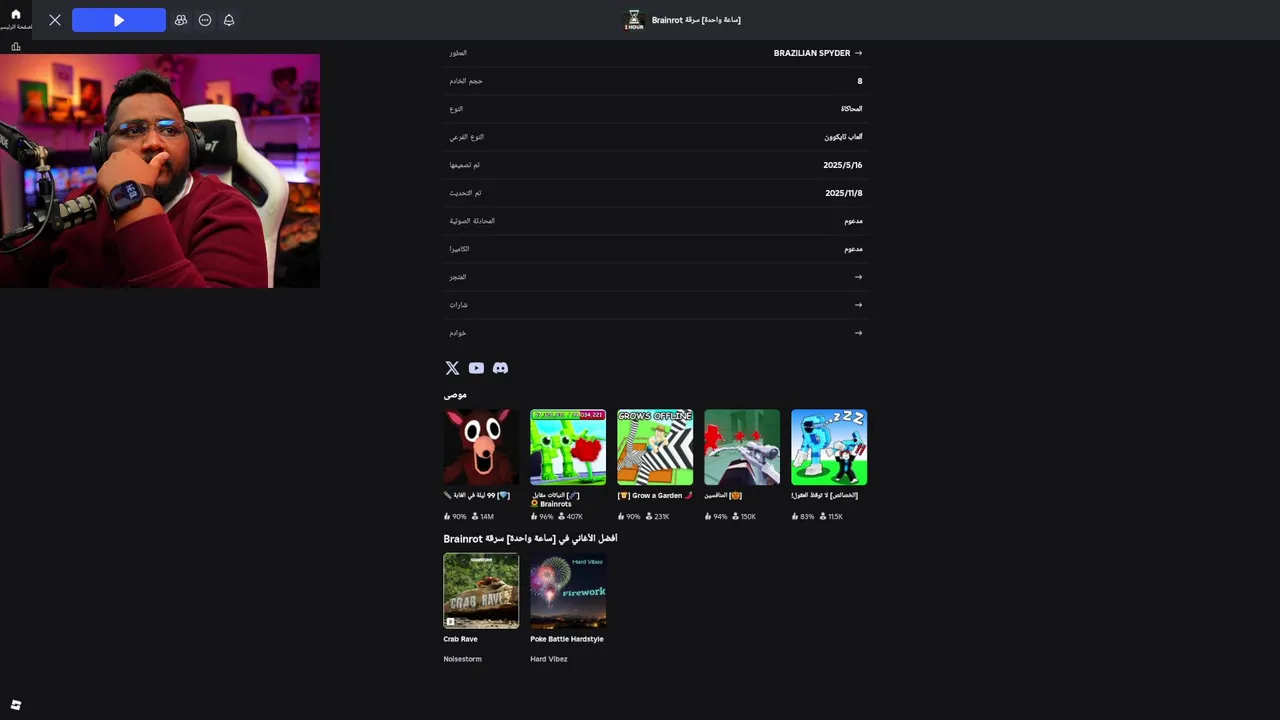Viewport: 1280px width, 720px height.
Task: Click the Crab Rave song title
Action: click(x=460, y=639)
